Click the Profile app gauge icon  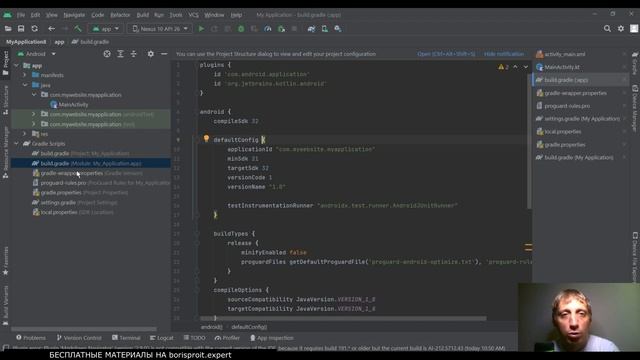[x=268, y=29]
